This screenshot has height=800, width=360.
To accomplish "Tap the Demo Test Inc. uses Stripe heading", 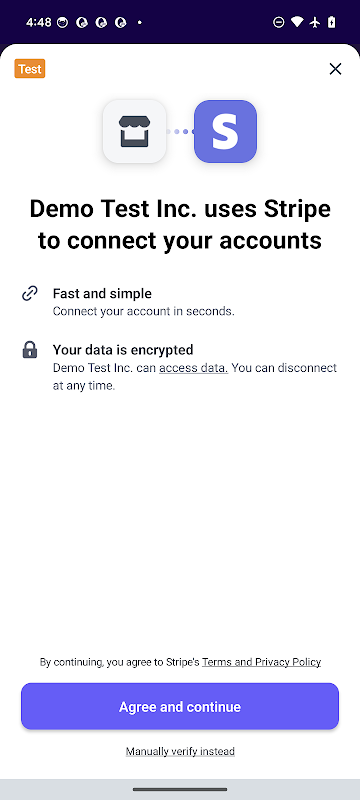I will coord(180,224).
